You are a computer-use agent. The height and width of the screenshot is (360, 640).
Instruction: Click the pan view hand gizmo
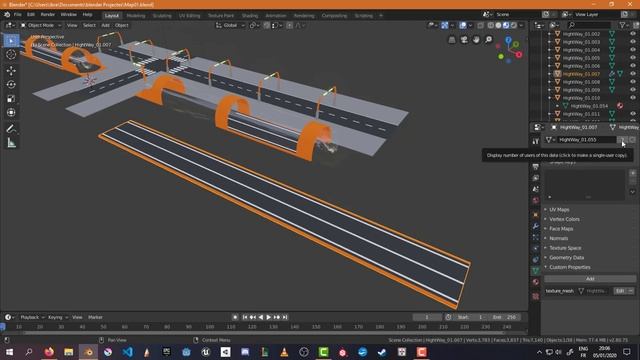476,40
